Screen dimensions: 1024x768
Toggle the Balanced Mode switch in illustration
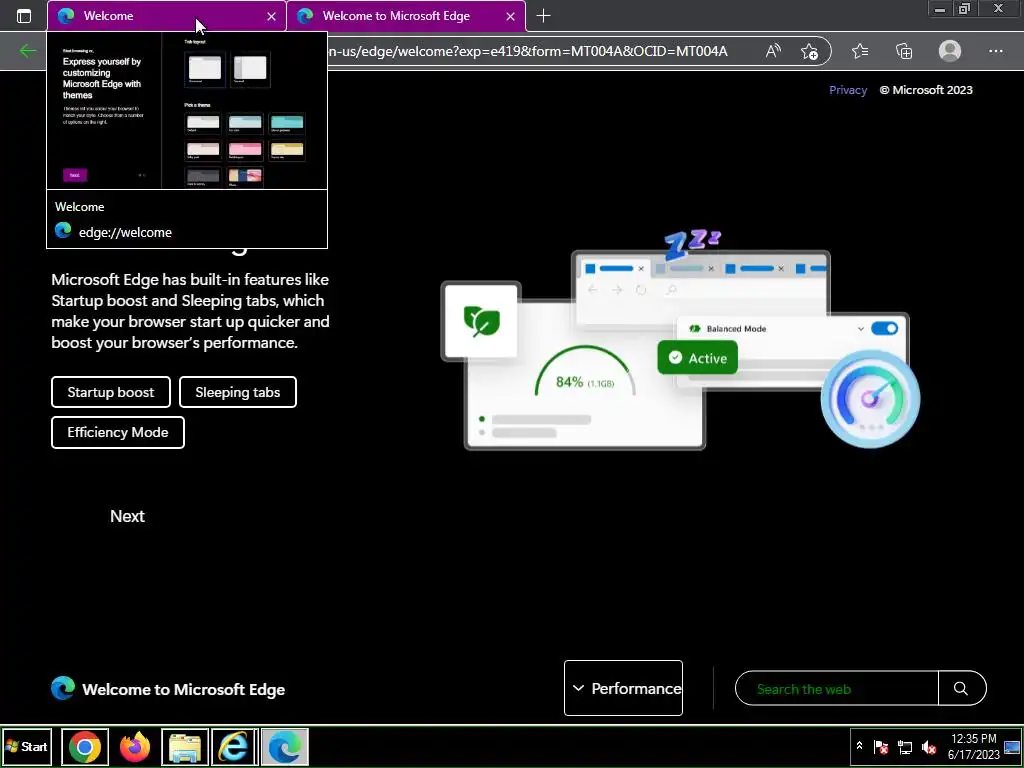[x=884, y=328]
